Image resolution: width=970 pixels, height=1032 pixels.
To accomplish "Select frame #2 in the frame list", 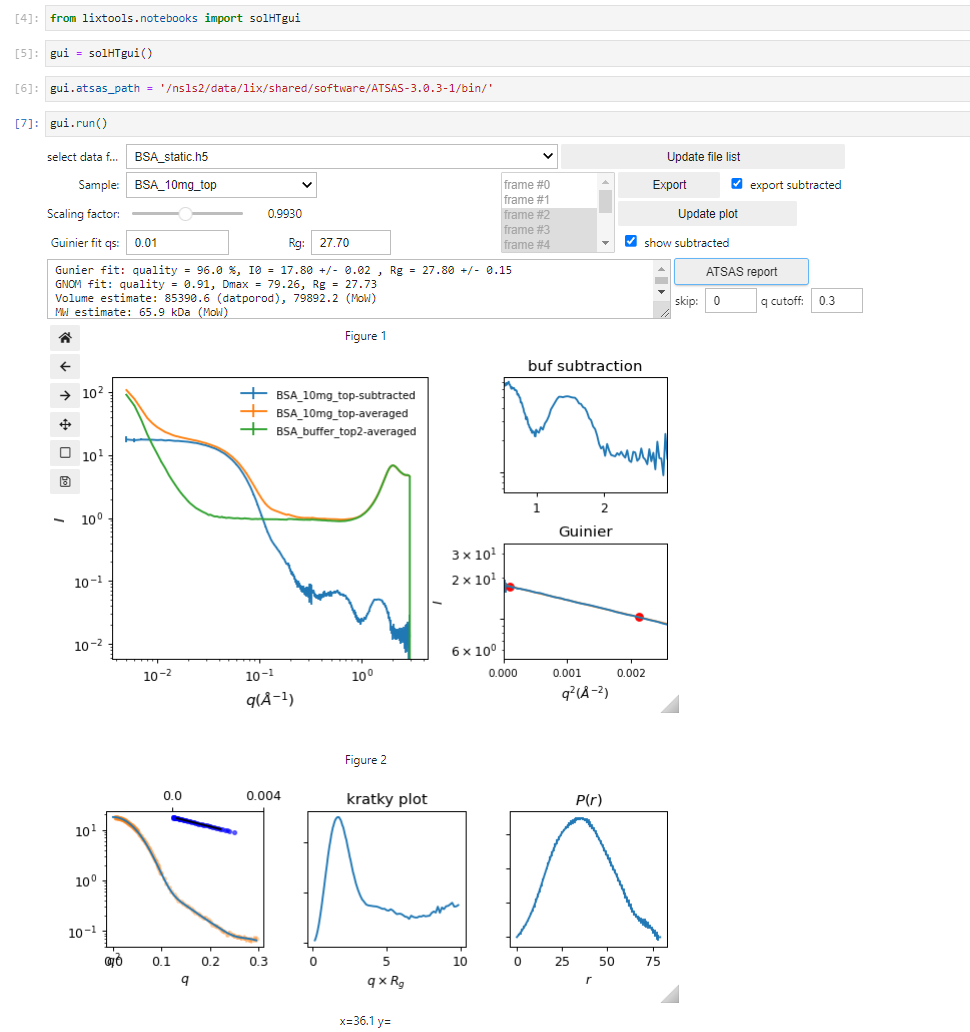I will click(549, 215).
